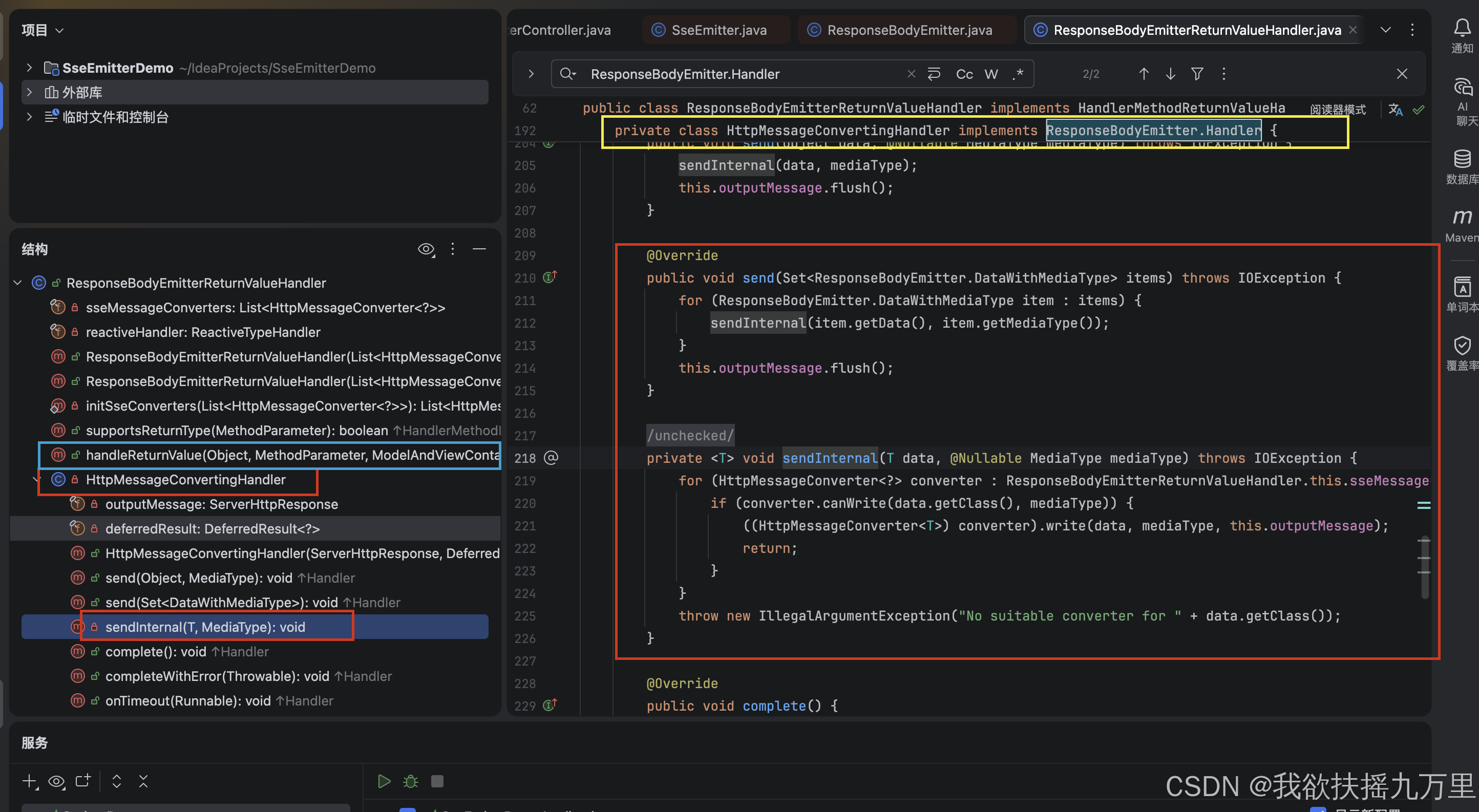
Task: Close ResponseBodyEmitterReturnValueHandler.java tab
Action: (x=1353, y=30)
